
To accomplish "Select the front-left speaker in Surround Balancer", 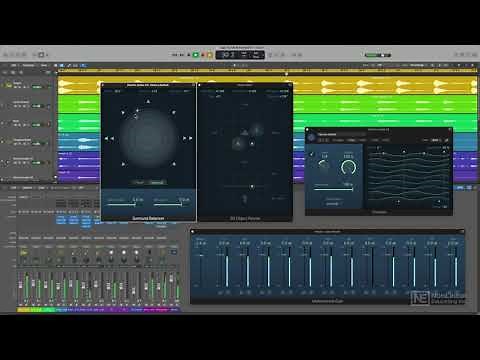I will (x=123, y=113).
